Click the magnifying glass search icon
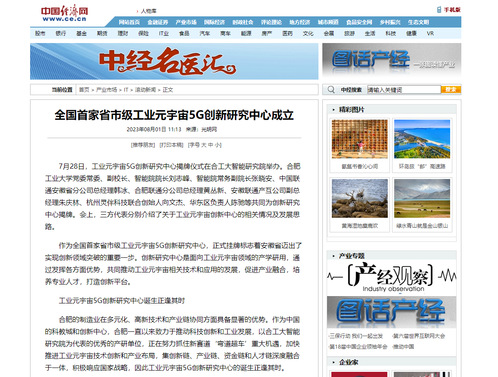 coord(331,90)
